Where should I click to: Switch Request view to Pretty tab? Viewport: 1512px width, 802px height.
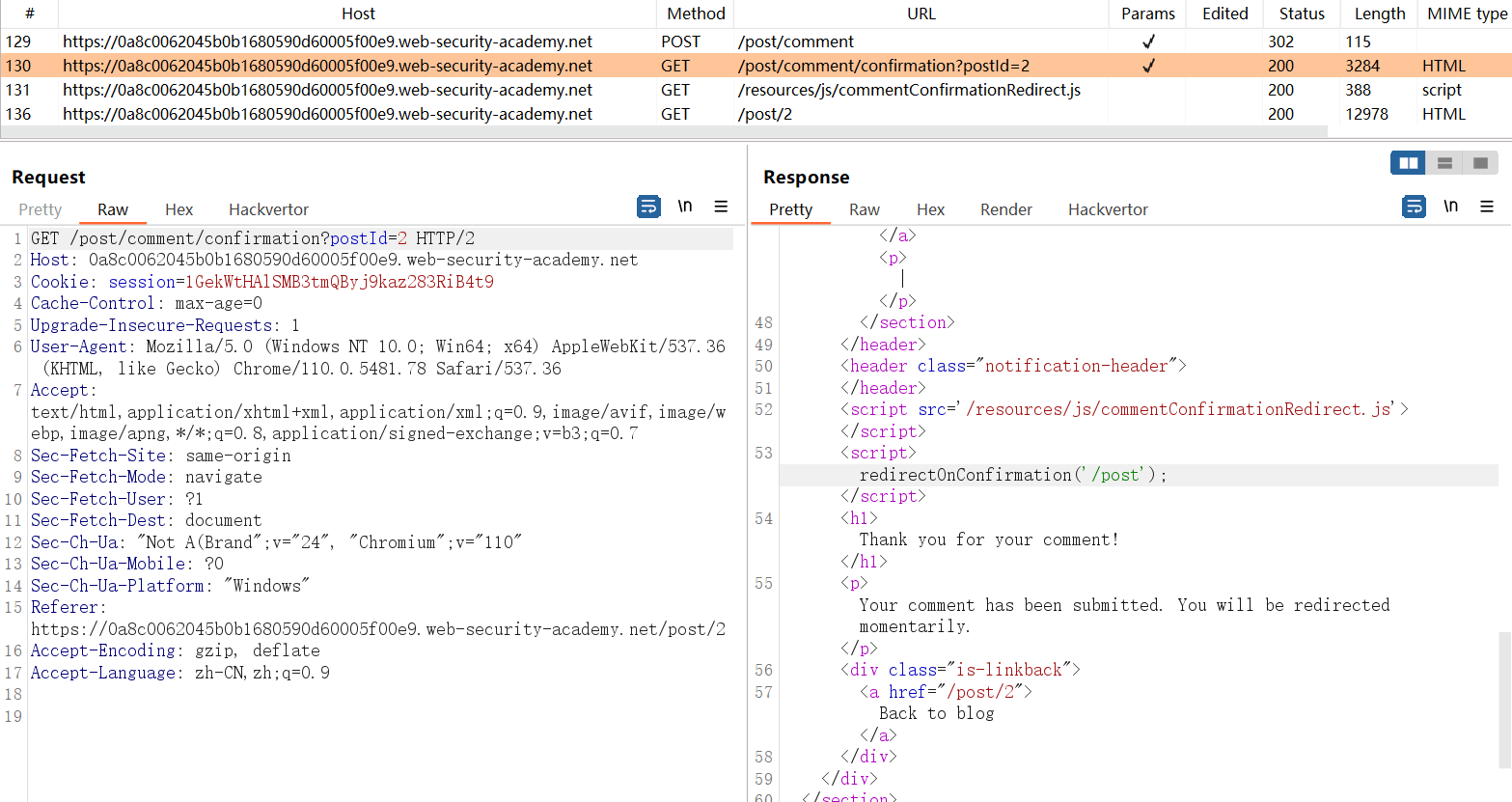pyautogui.click(x=41, y=209)
